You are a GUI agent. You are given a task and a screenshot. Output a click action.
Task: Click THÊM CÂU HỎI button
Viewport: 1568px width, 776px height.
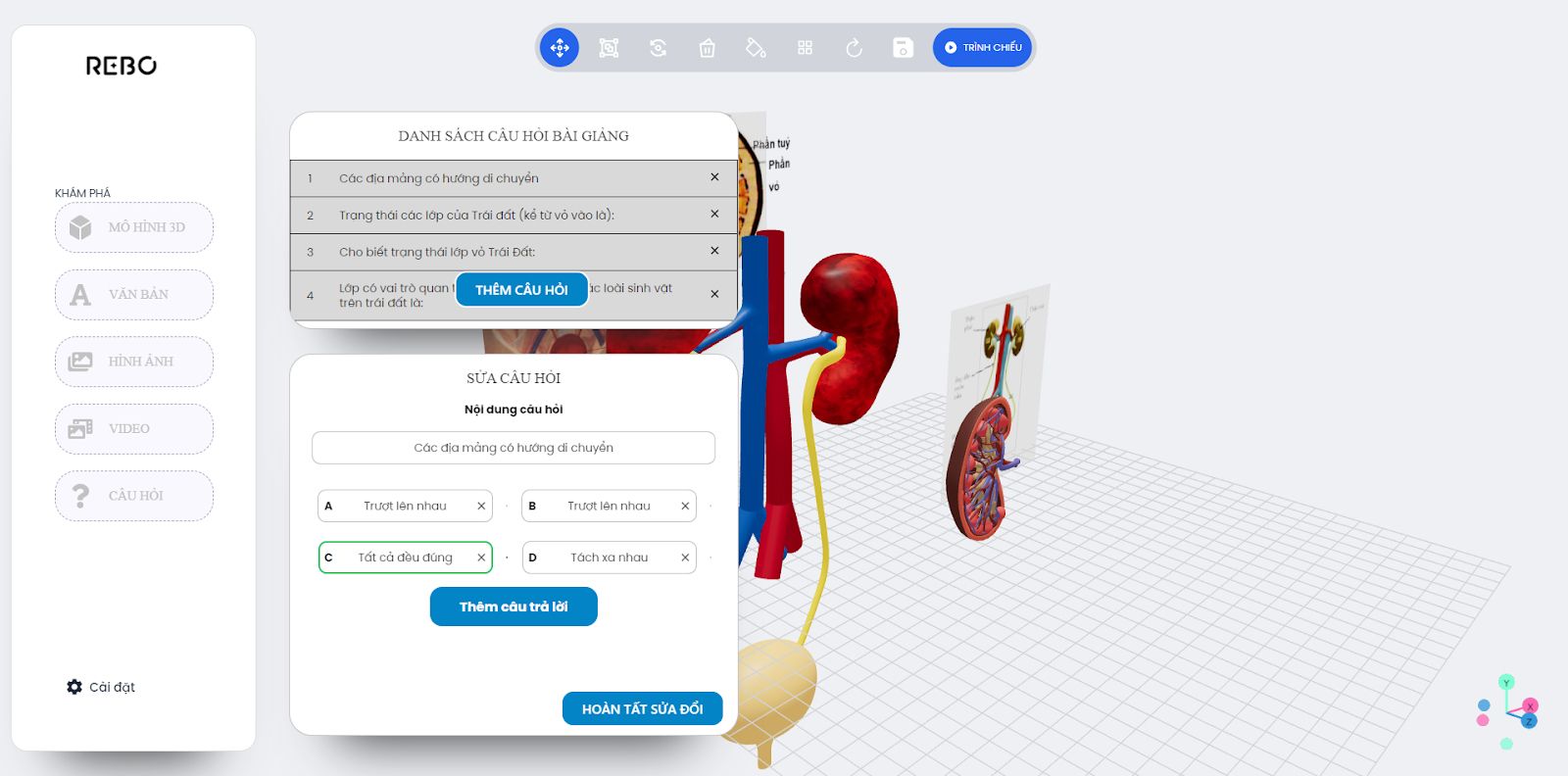click(521, 289)
